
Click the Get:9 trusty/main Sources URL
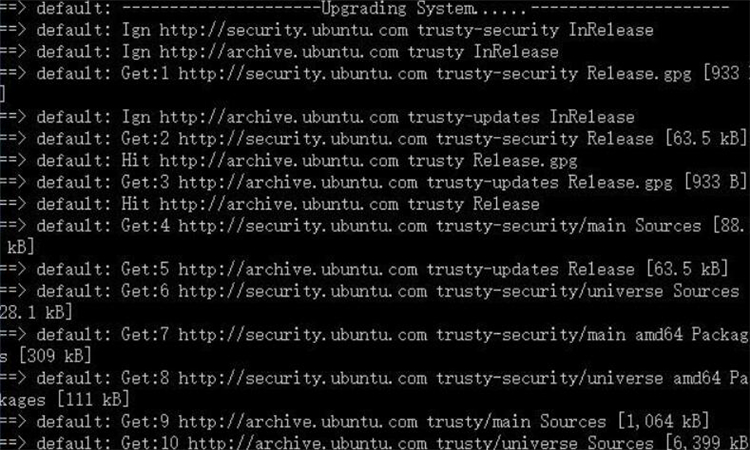(x=298, y=422)
